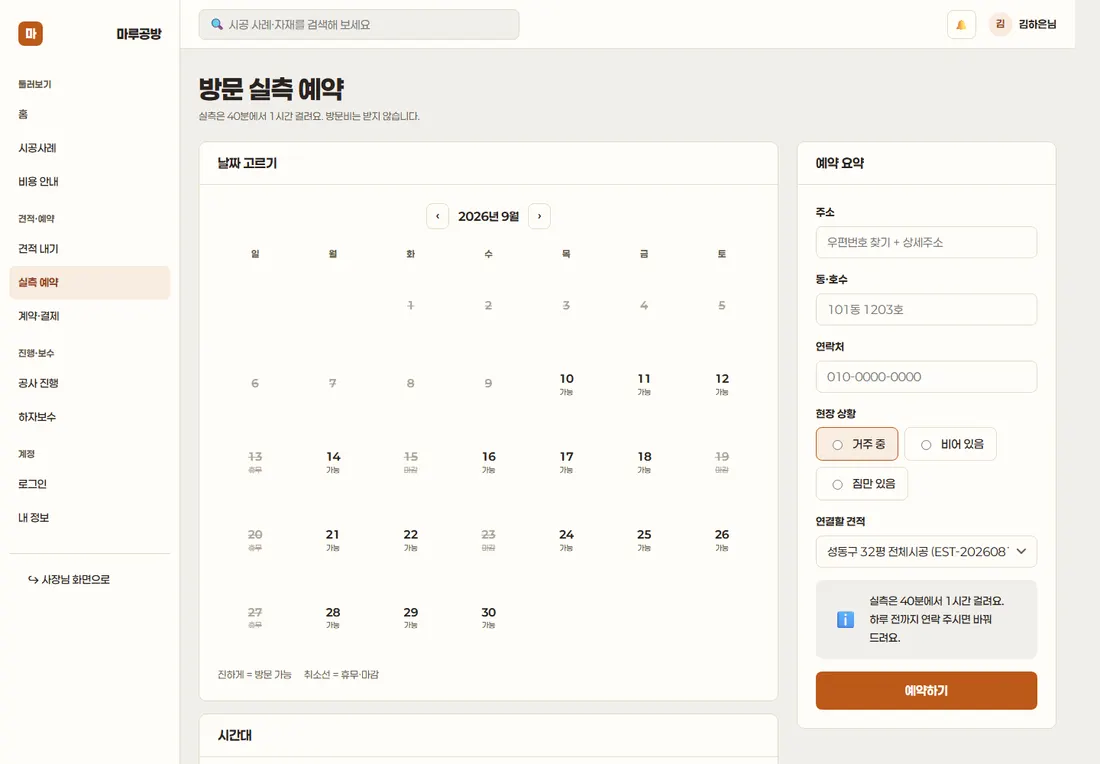This screenshot has height=764, width=1100.
Task: Click the 예약 요약 heading
Action: pyautogui.click(x=839, y=163)
